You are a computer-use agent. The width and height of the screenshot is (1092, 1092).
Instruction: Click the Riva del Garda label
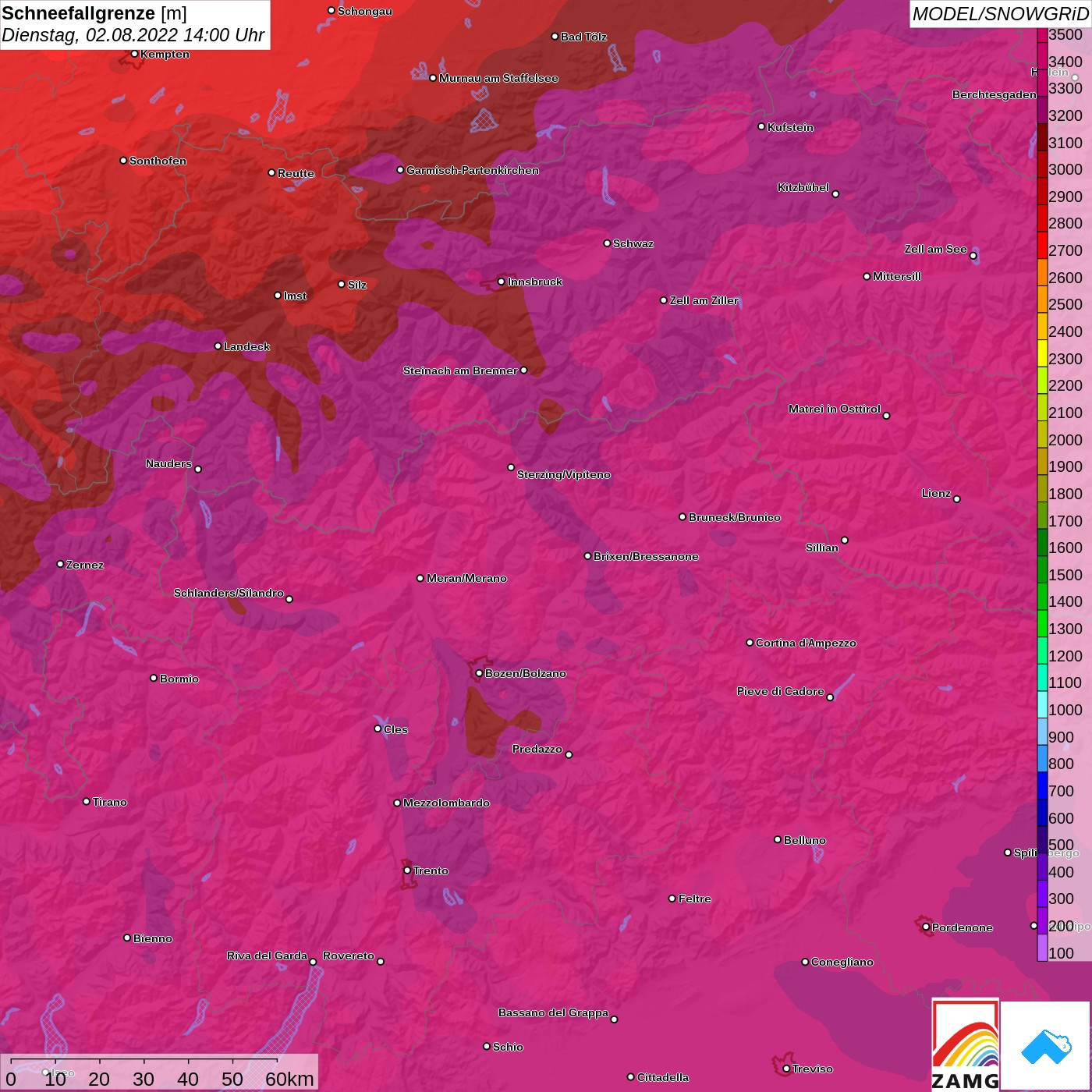(267, 955)
